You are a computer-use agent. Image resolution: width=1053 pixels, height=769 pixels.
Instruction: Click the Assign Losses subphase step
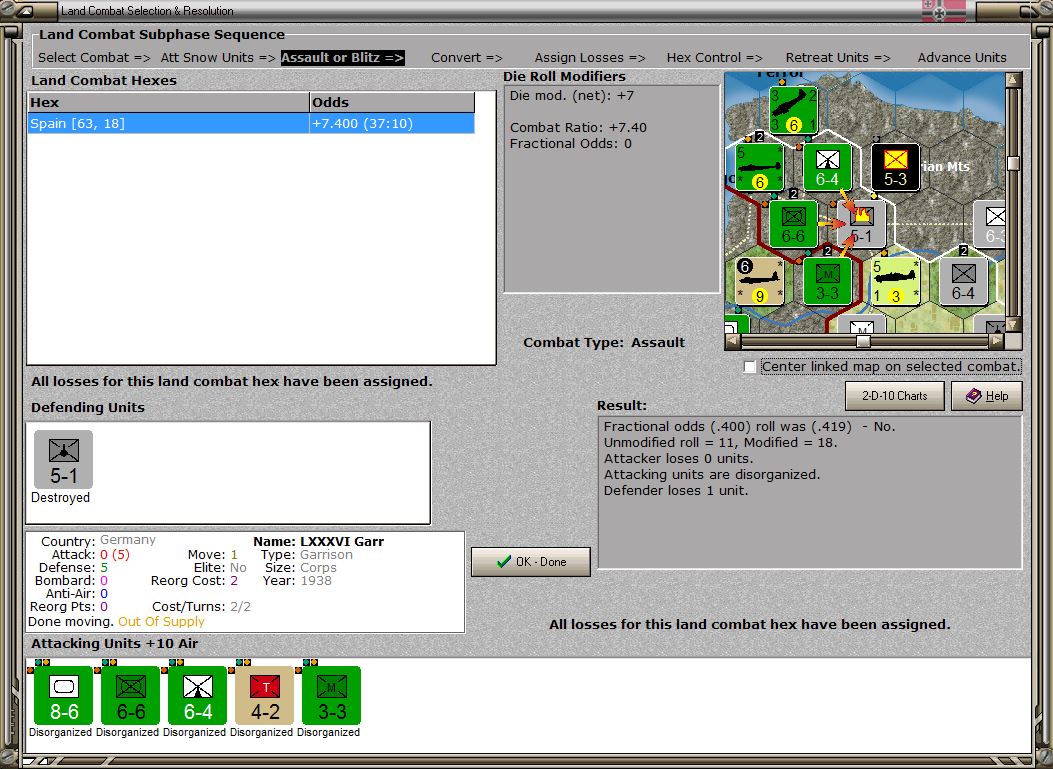point(590,58)
